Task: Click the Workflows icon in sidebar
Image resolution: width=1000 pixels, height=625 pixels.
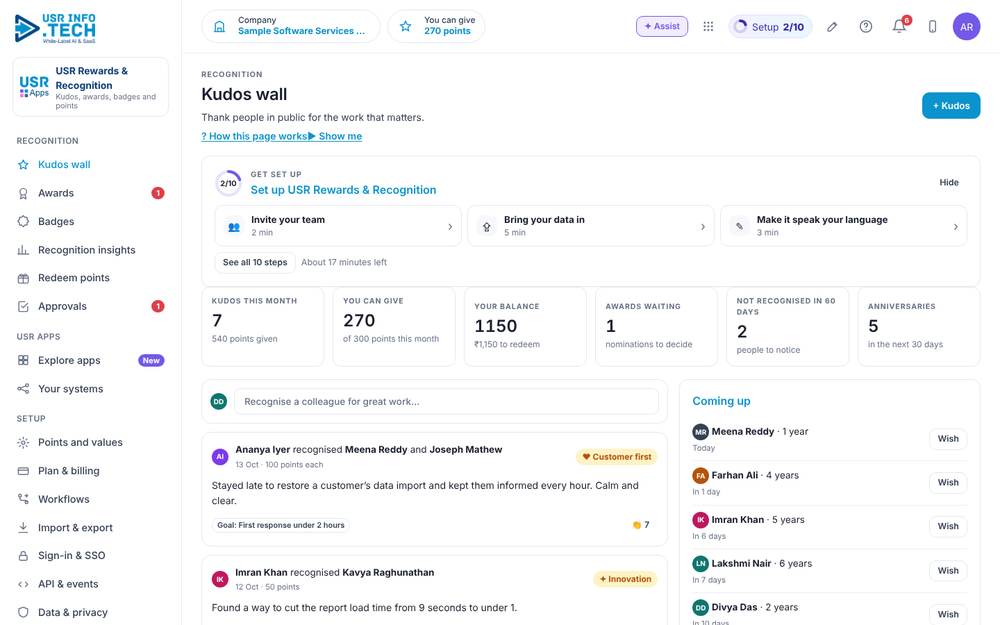Action: coord(23,499)
